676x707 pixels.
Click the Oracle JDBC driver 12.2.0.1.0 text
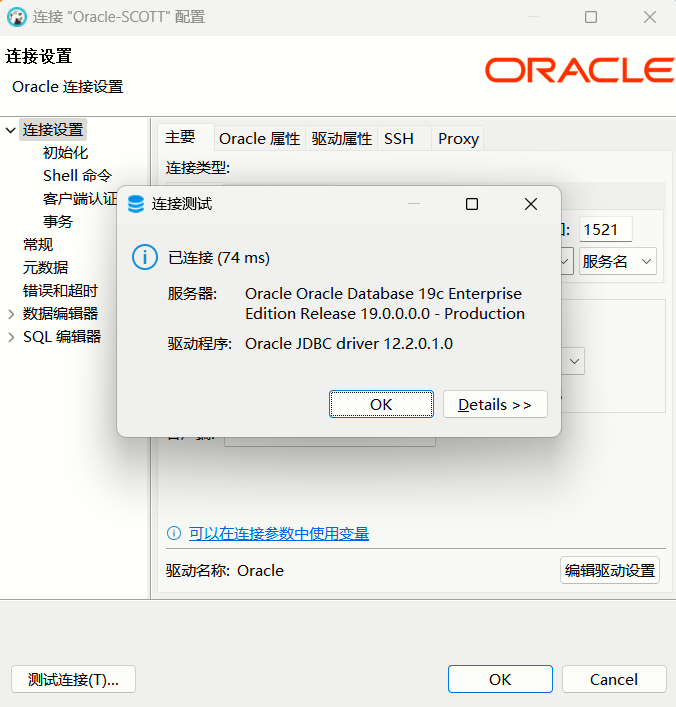pos(349,344)
